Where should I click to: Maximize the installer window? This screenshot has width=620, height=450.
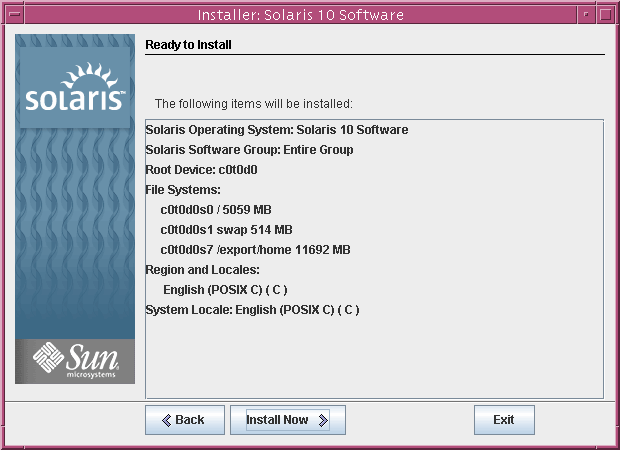[606, 14]
